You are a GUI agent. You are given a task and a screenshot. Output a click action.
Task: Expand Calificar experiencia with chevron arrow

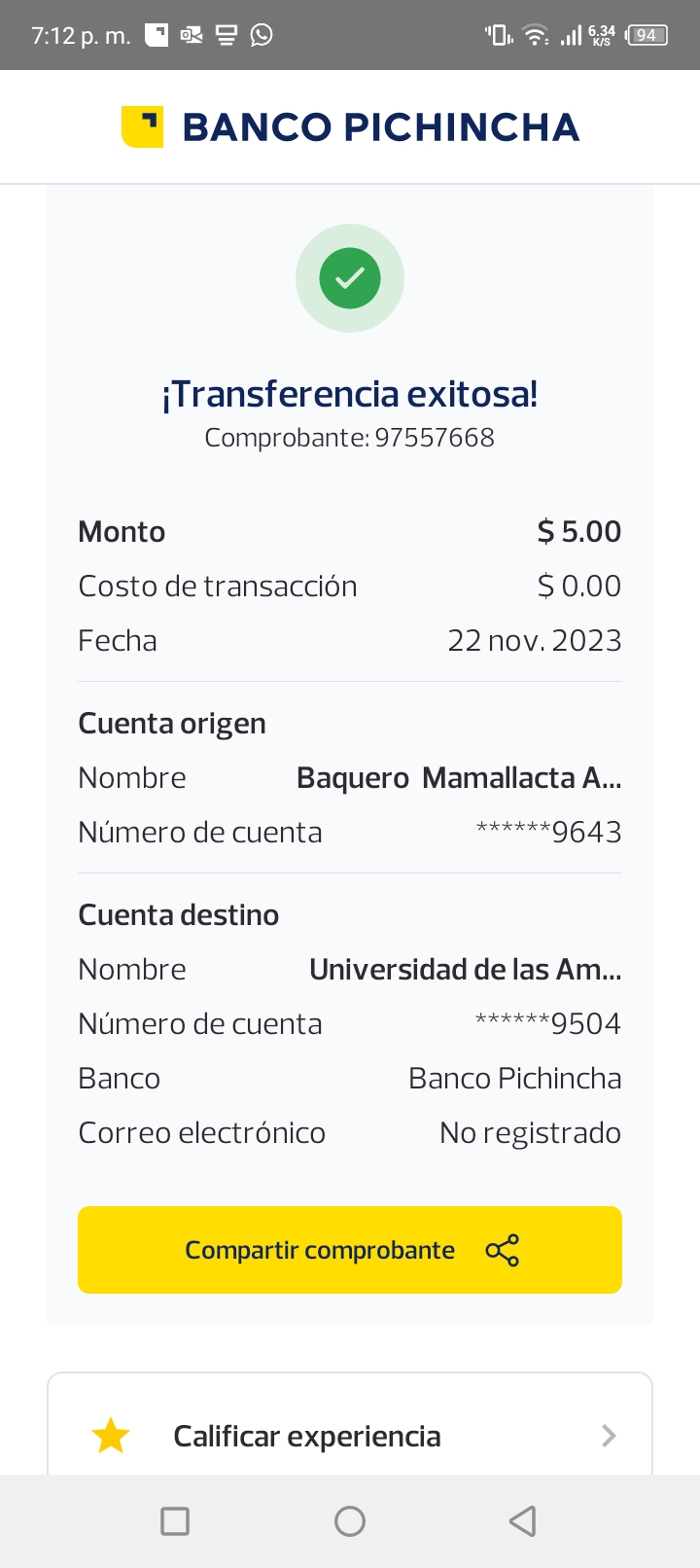609,1436
